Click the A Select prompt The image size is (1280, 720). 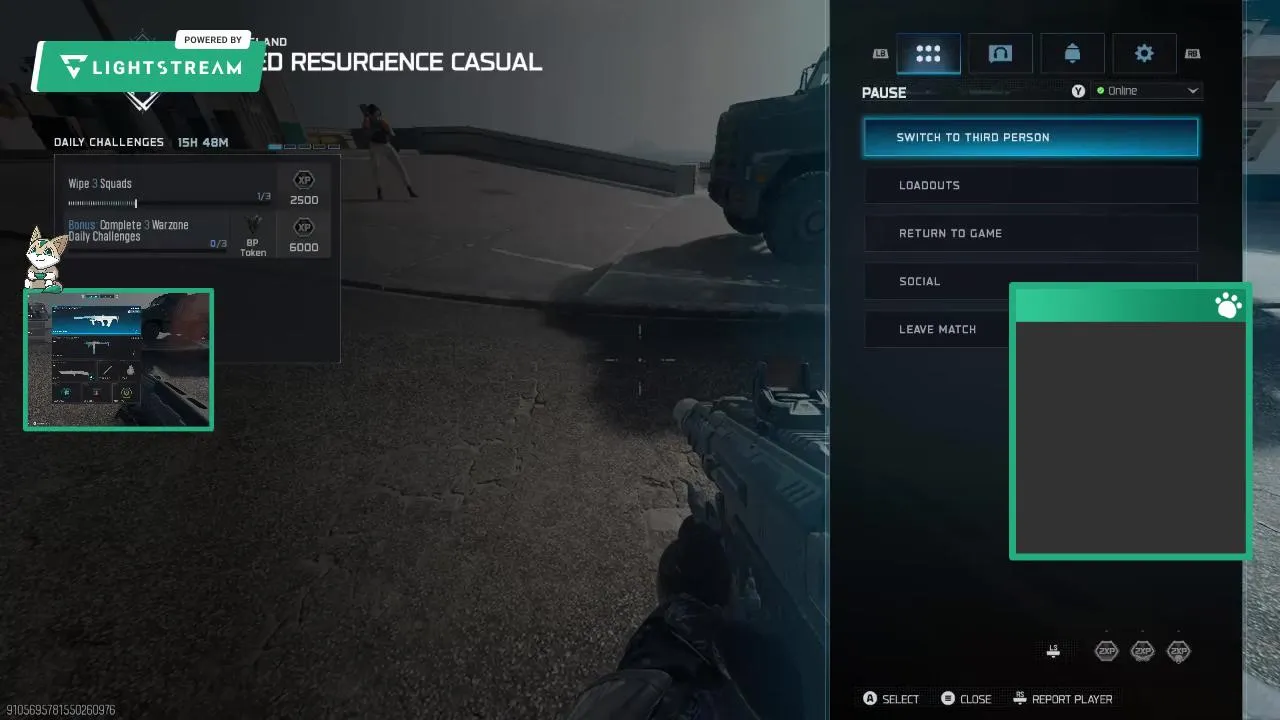click(891, 699)
